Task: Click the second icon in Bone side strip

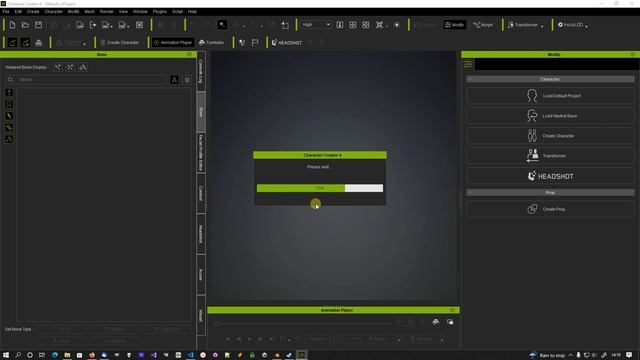Action: tap(9, 104)
